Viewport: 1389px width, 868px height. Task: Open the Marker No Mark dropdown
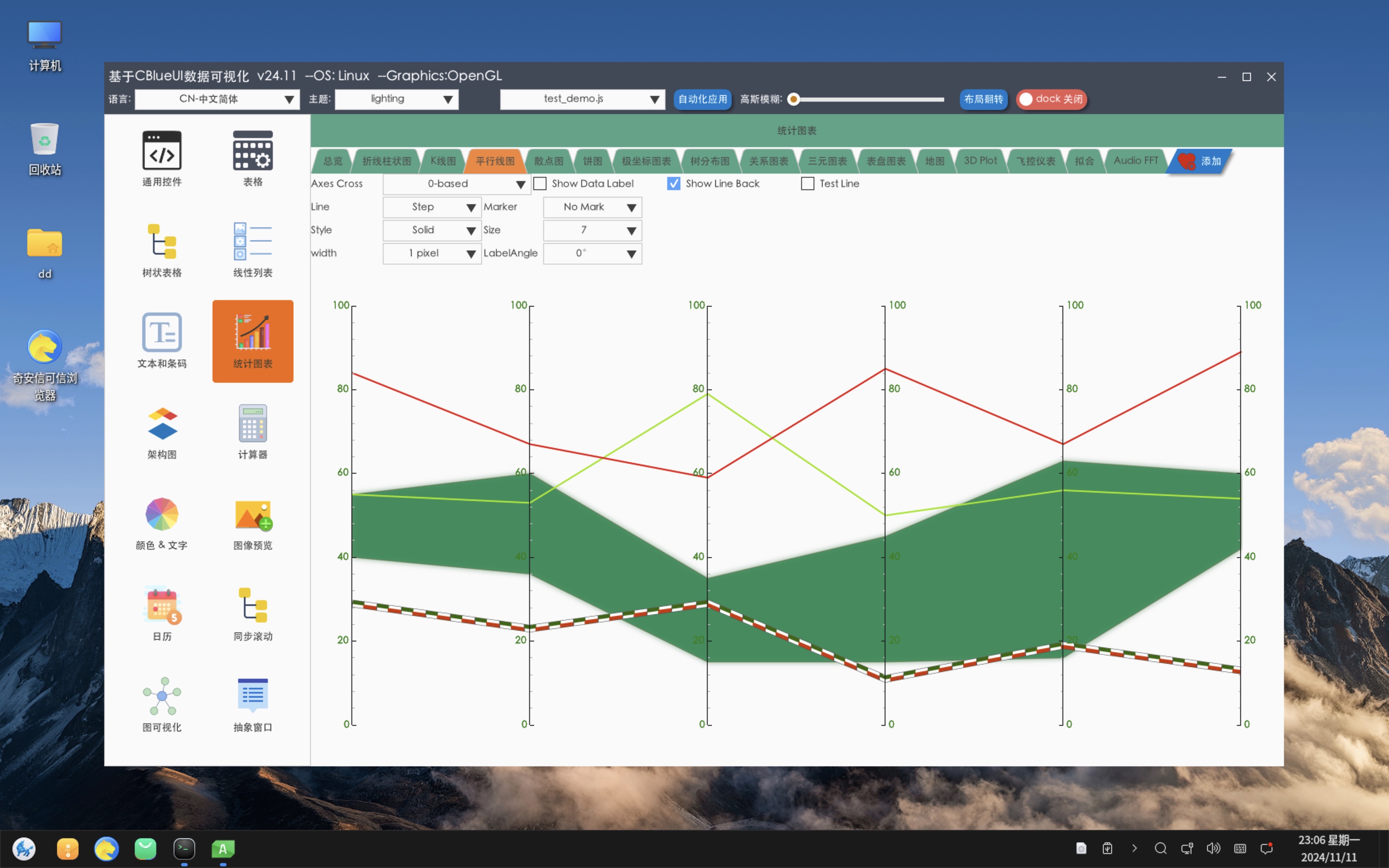coord(592,207)
